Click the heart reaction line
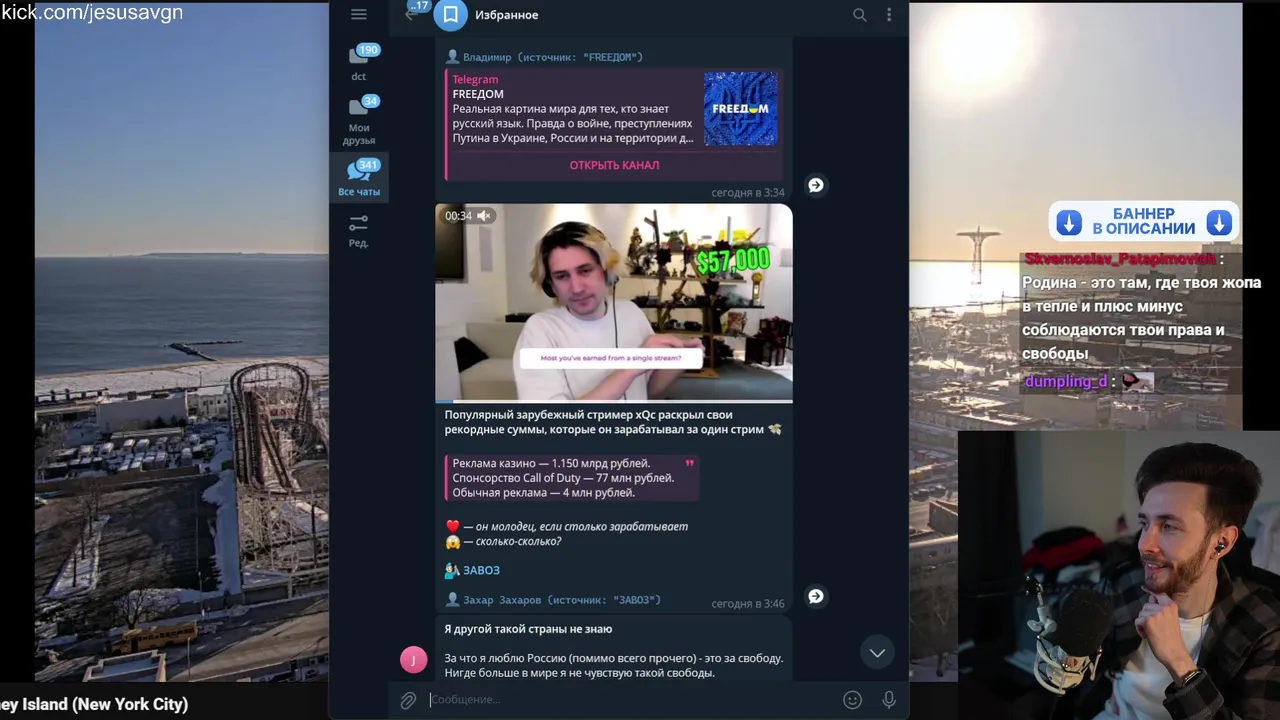Image resolution: width=1280 pixels, height=720 pixels. point(567,526)
